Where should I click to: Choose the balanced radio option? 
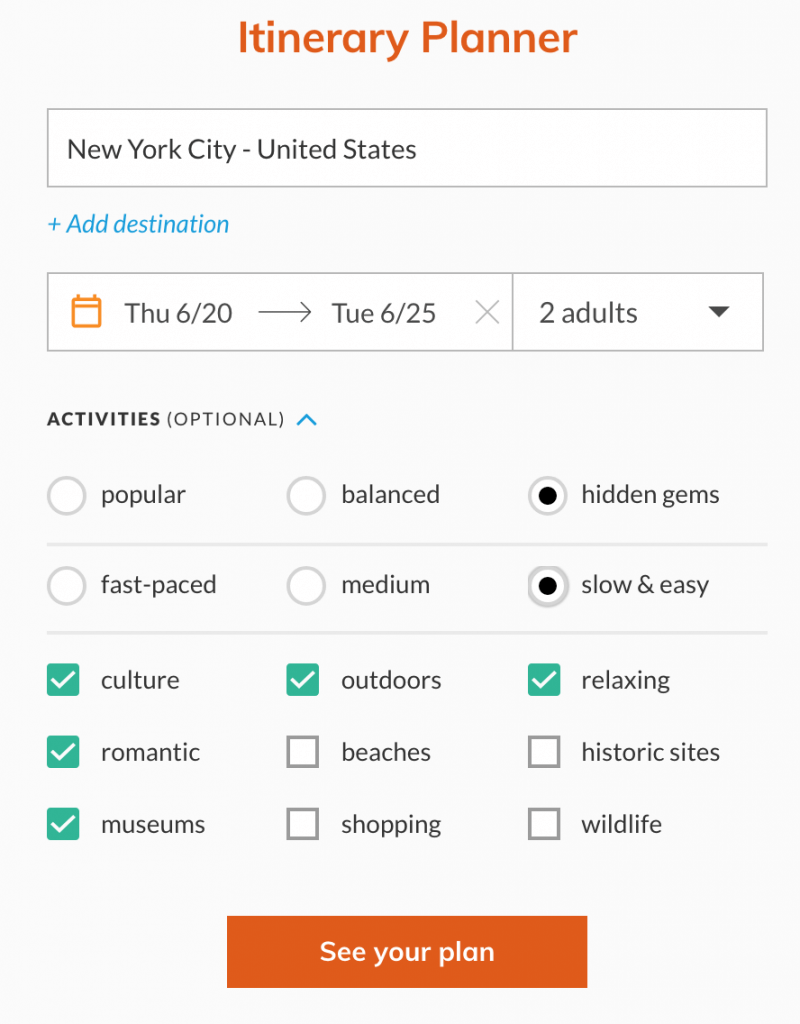306,496
